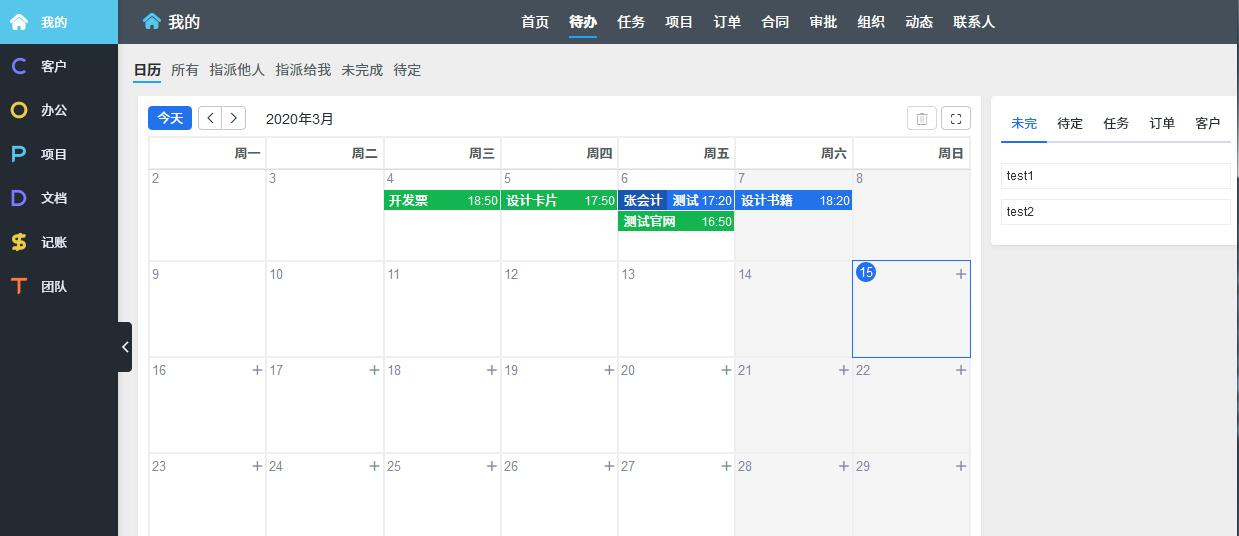Image resolution: width=1239 pixels, height=536 pixels.
Task: Open the 指派给我 tab
Action: coord(303,70)
